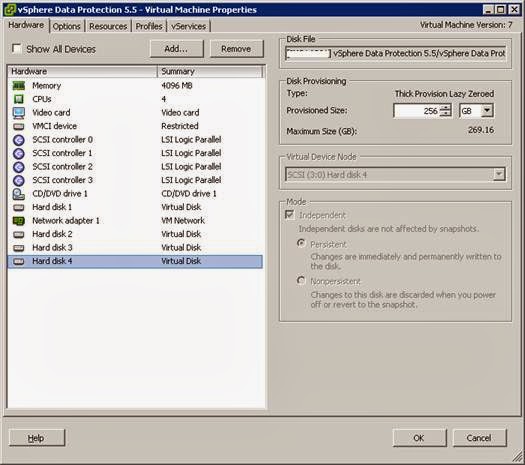
Task: Click the Remove button
Action: coord(236,49)
